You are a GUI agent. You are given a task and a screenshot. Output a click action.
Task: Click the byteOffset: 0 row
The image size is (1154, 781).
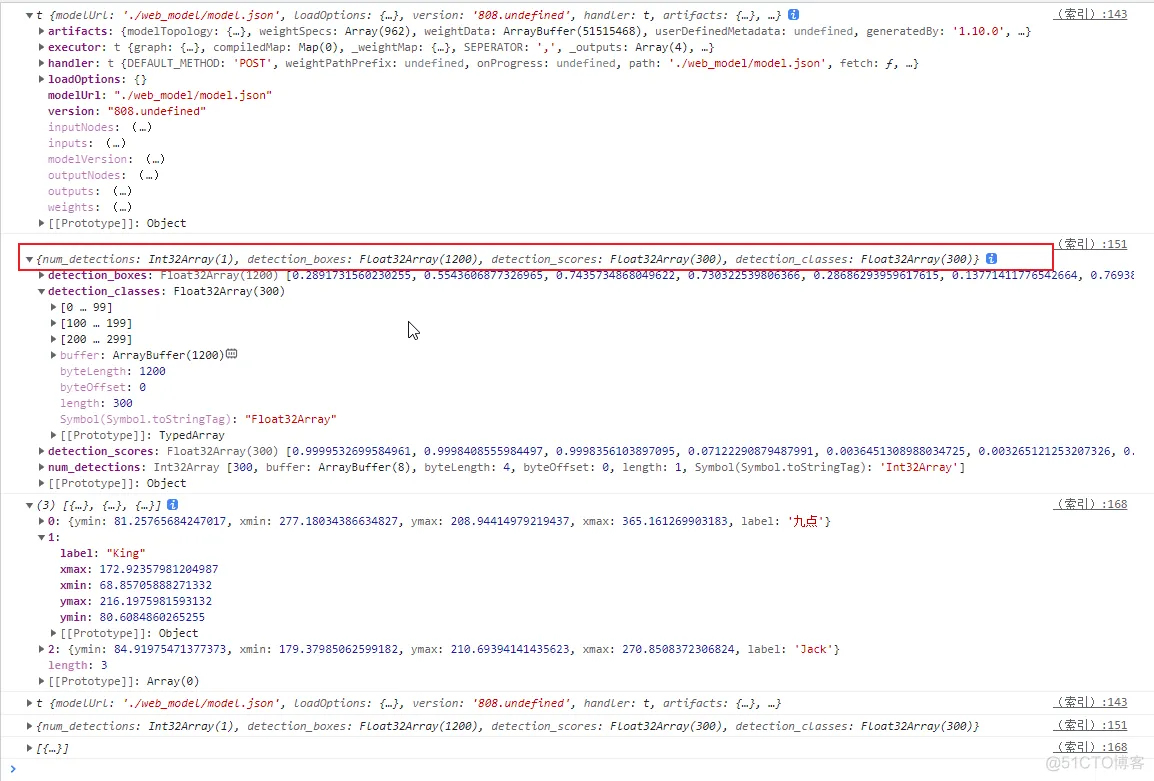coord(103,387)
